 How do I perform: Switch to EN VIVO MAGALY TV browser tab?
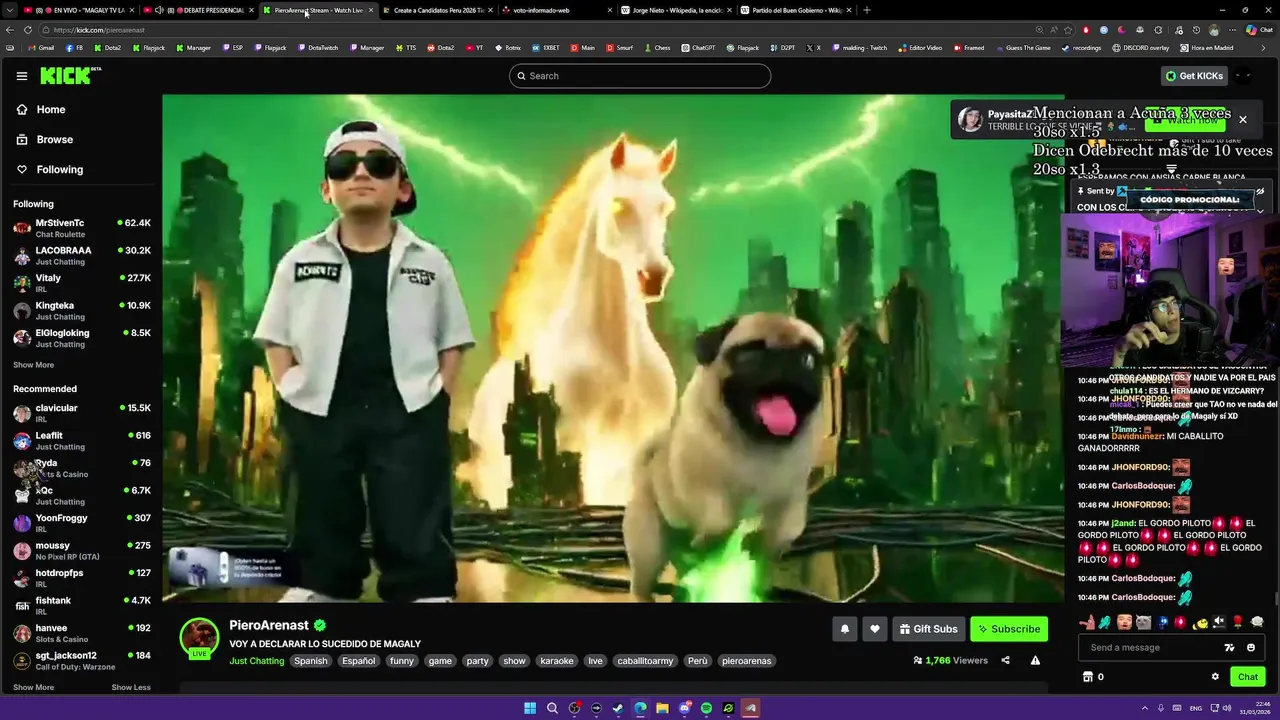(77, 10)
